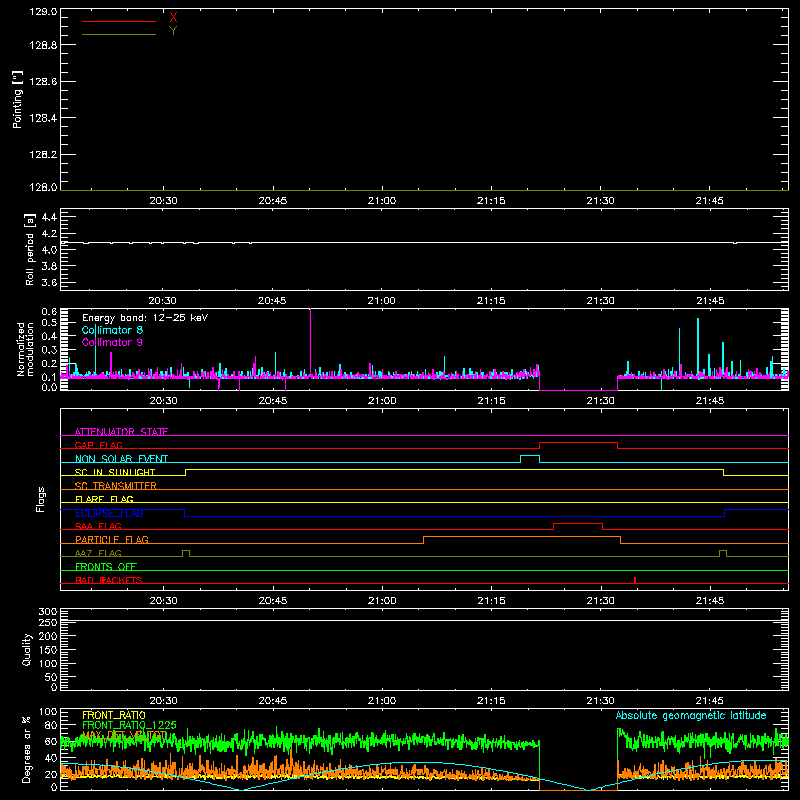Click the Normalized modulation axis title
Screen dimensions: 800x800
(25, 349)
